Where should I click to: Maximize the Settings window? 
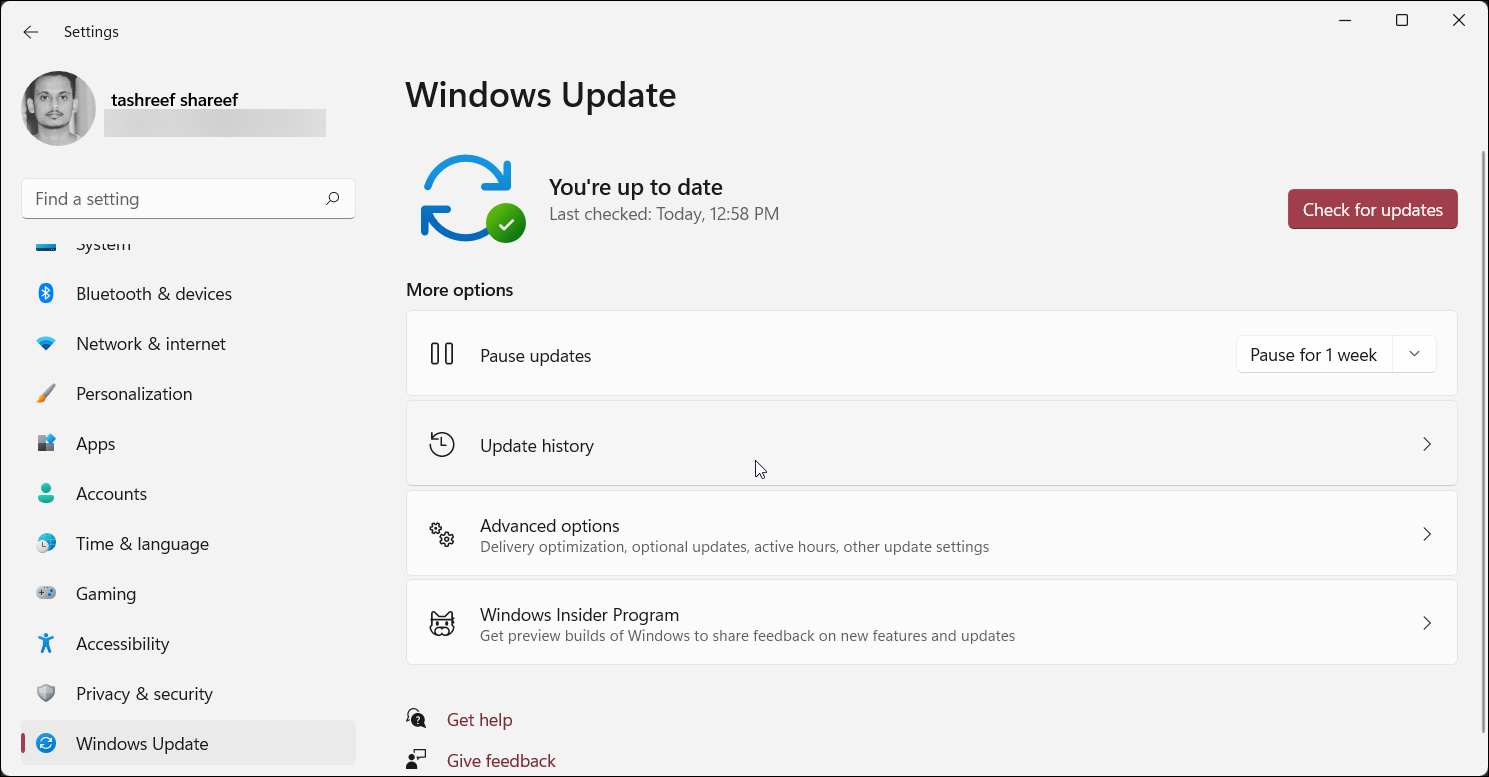coord(1402,21)
